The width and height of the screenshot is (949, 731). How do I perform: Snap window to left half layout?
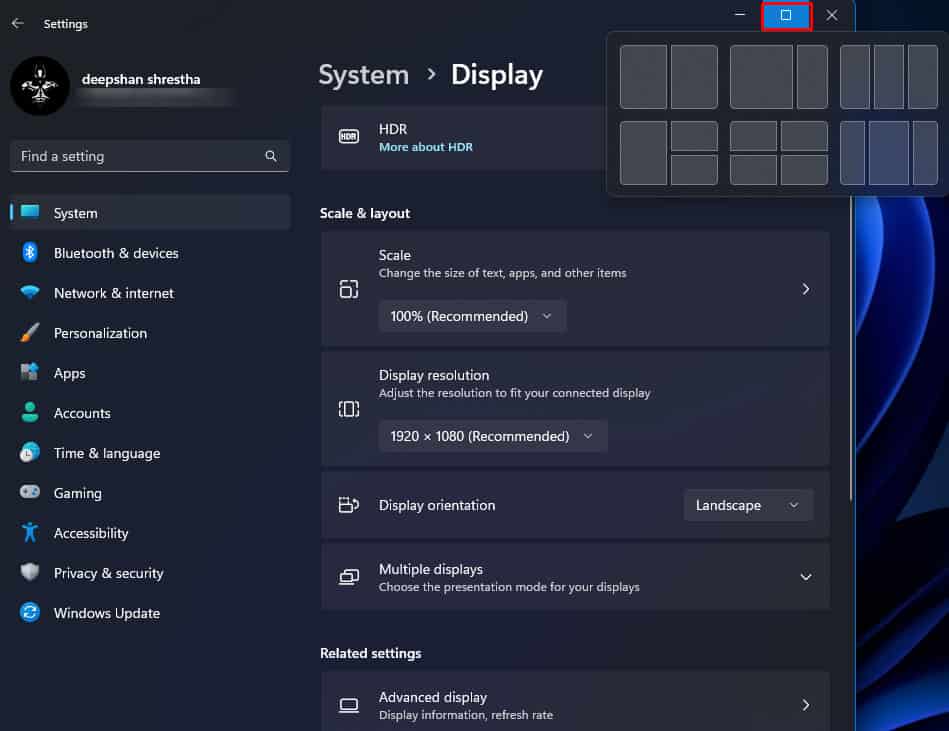[x=643, y=77]
